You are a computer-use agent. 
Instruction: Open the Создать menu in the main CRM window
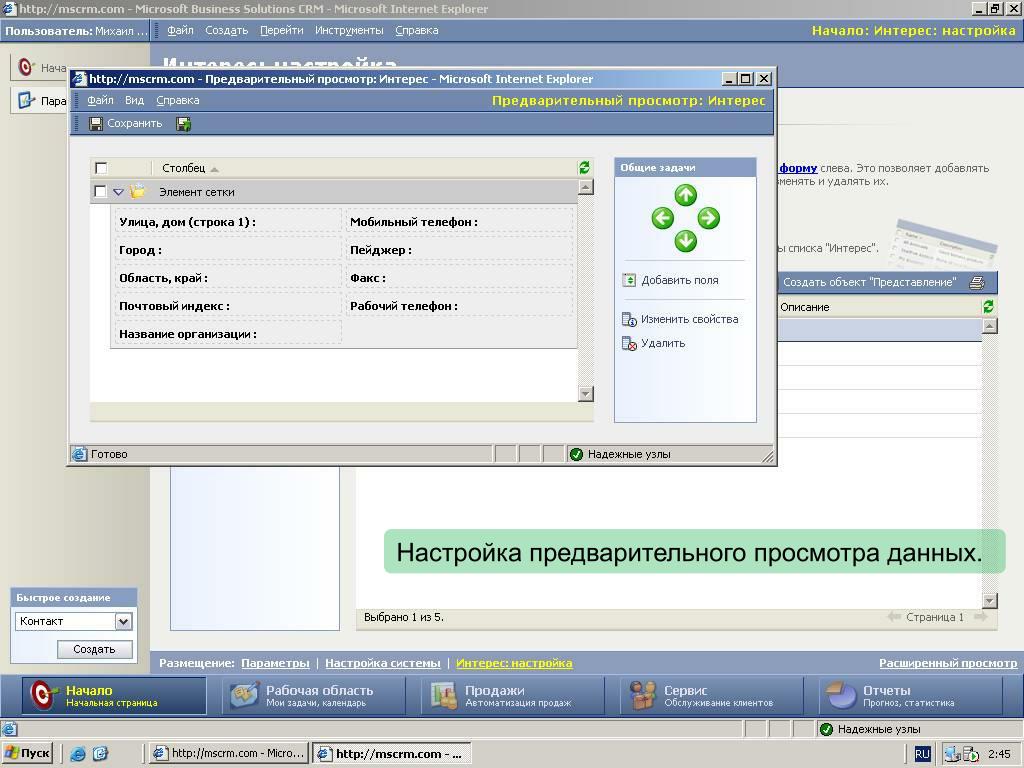227,30
